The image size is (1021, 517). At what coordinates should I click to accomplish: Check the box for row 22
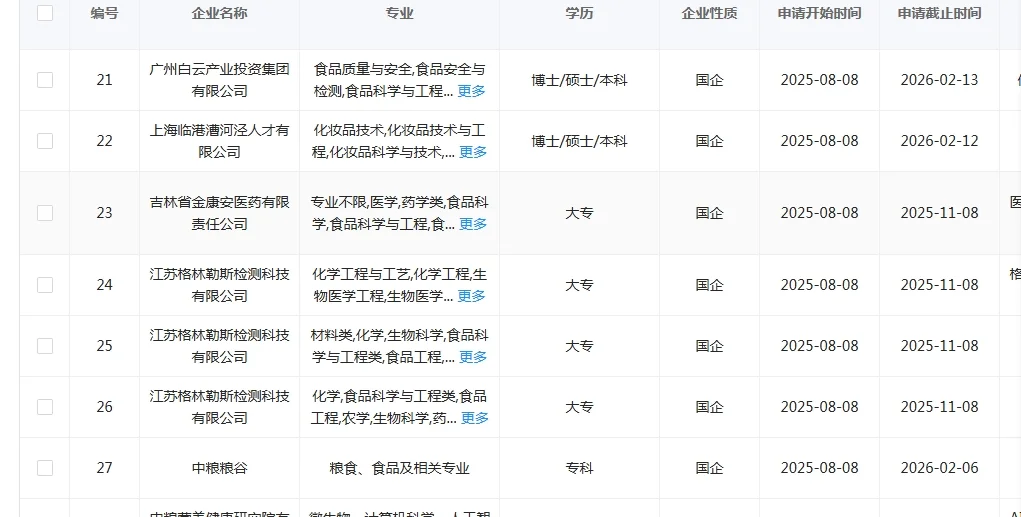(45, 141)
